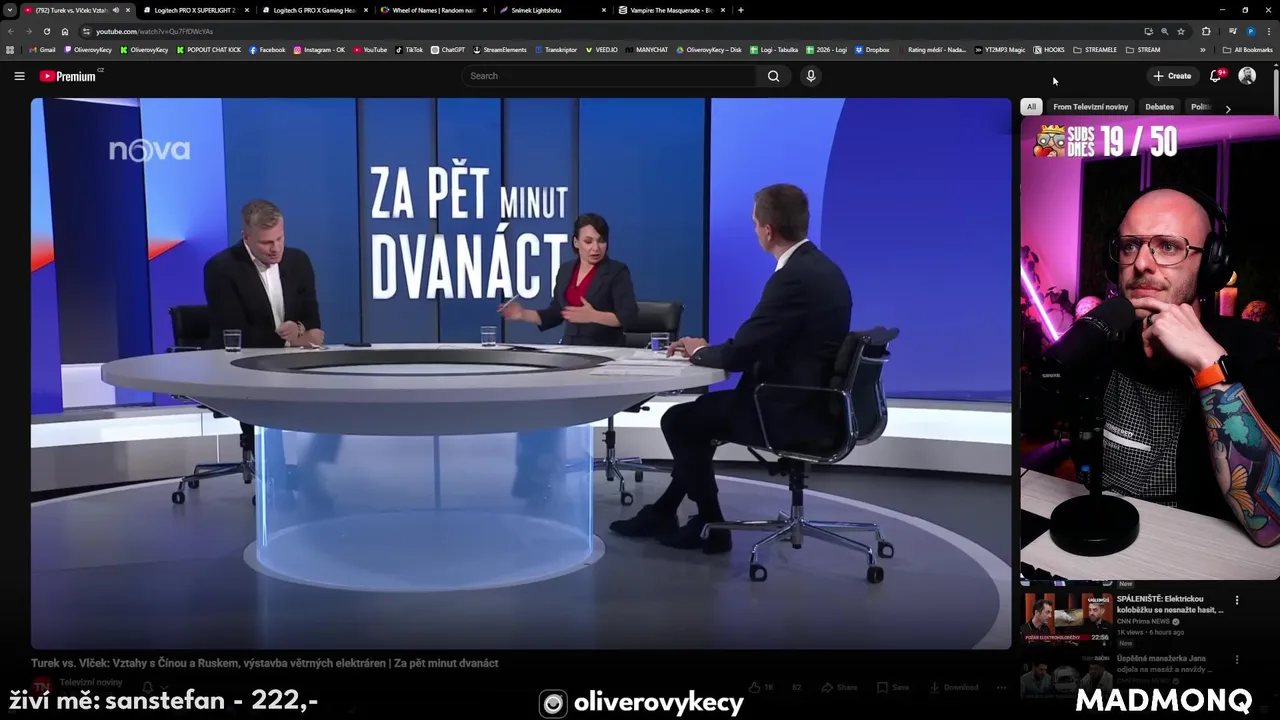Click the Turek vs. Vlček video player

coord(521,374)
